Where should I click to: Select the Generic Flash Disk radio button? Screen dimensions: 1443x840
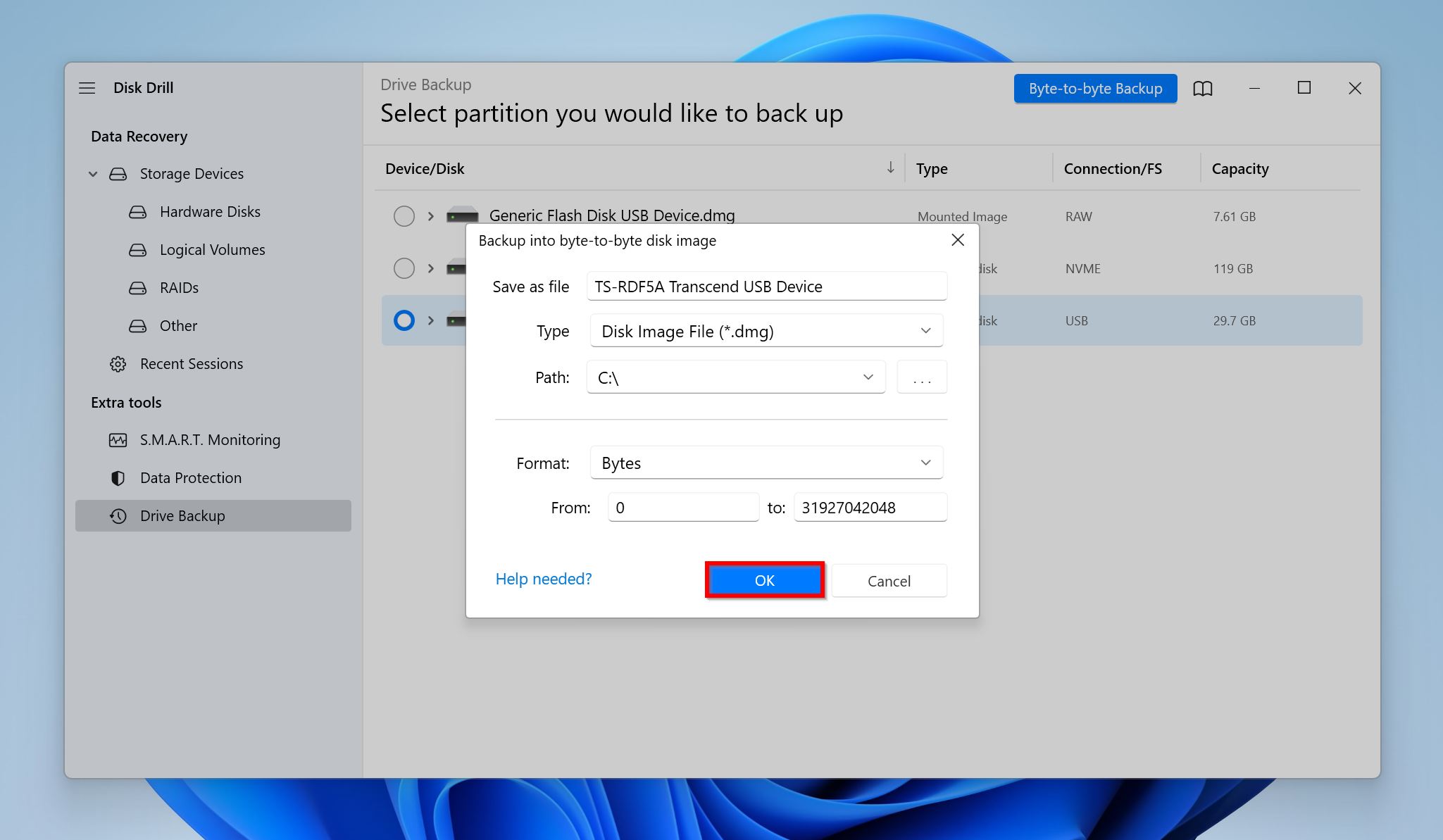tap(403, 215)
